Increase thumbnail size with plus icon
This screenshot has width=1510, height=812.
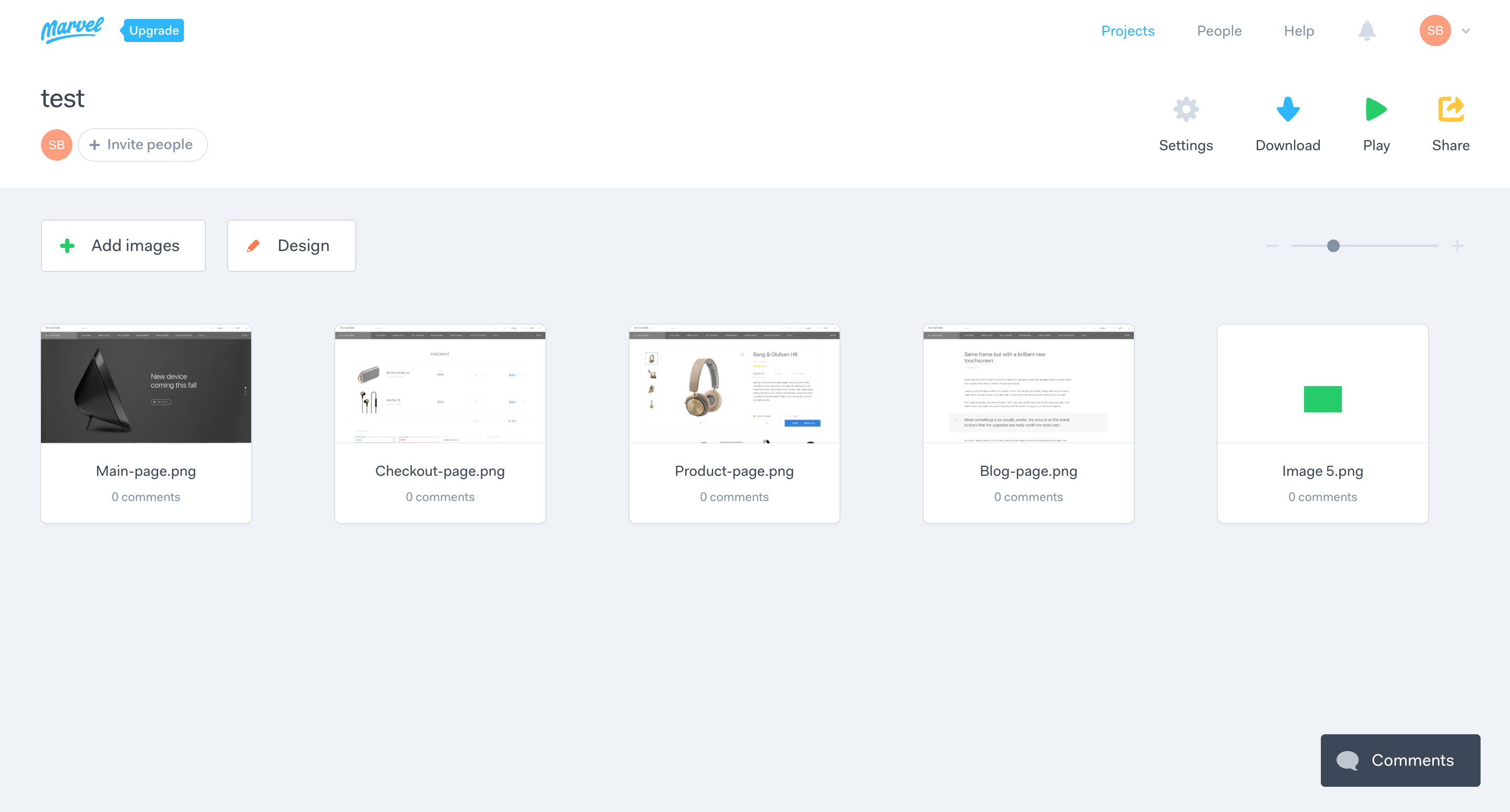[1457, 245]
